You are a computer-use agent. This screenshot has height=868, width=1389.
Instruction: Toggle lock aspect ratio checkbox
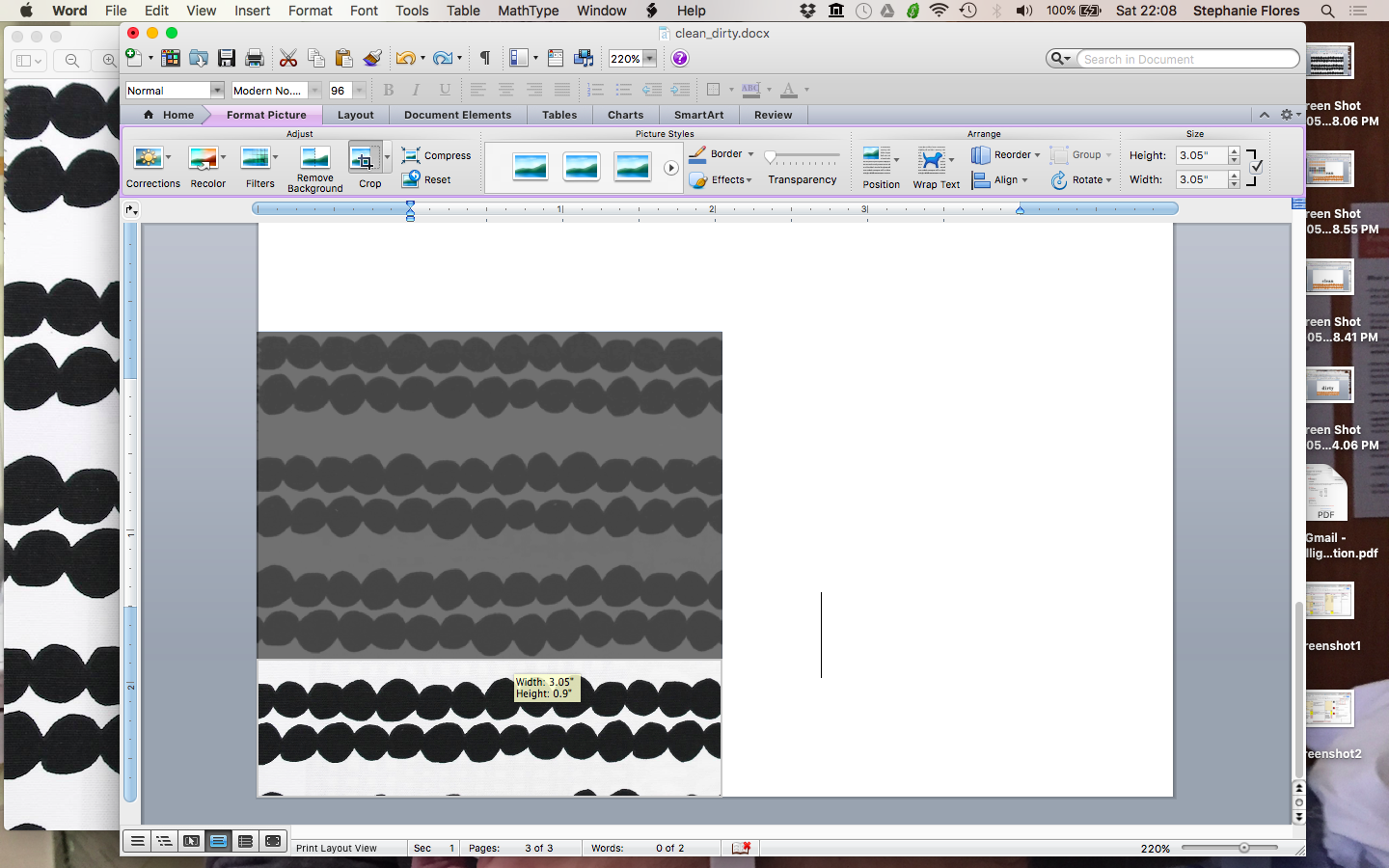coord(1256,167)
